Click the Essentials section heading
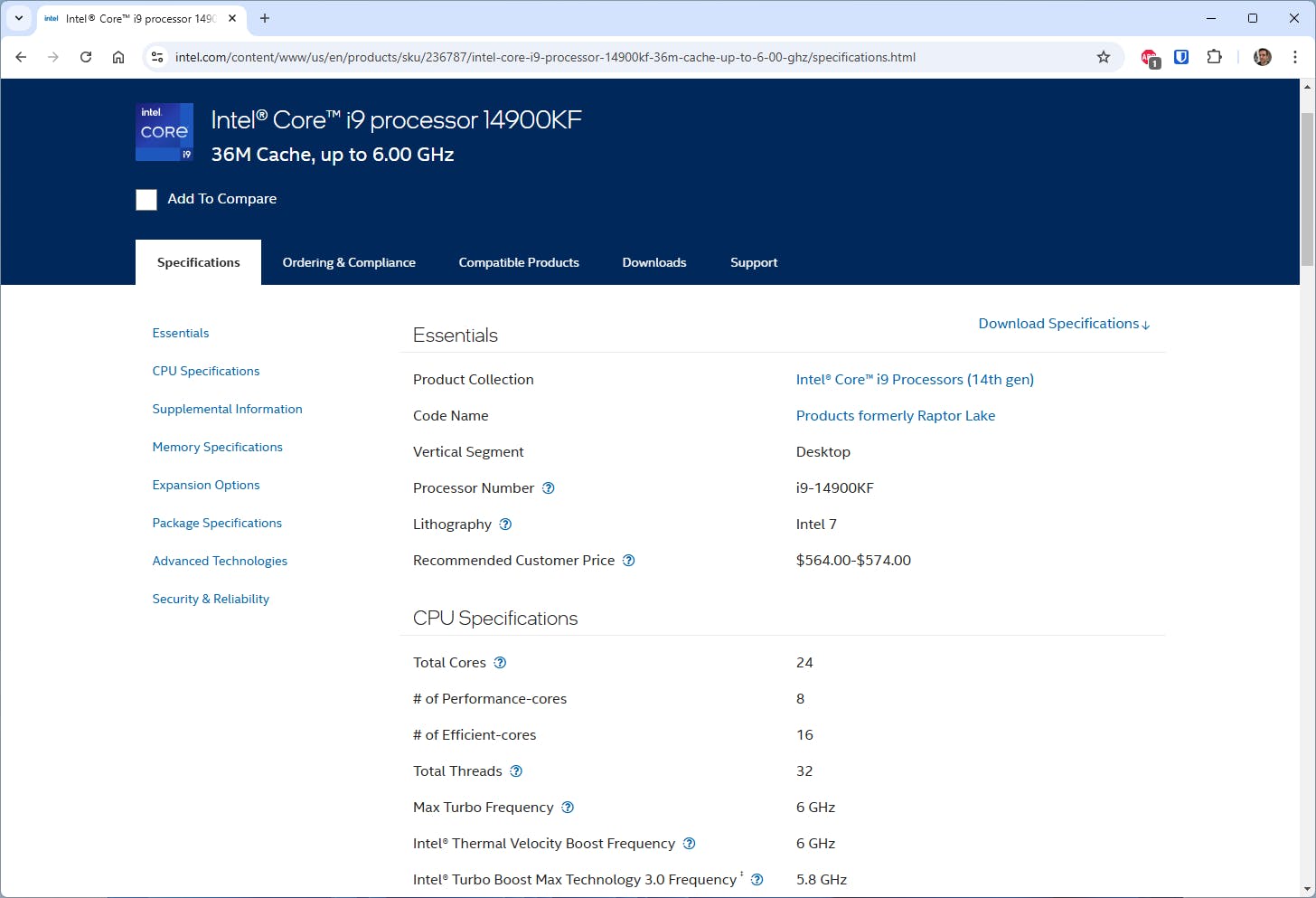The width and height of the screenshot is (1316, 898). (x=456, y=336)
